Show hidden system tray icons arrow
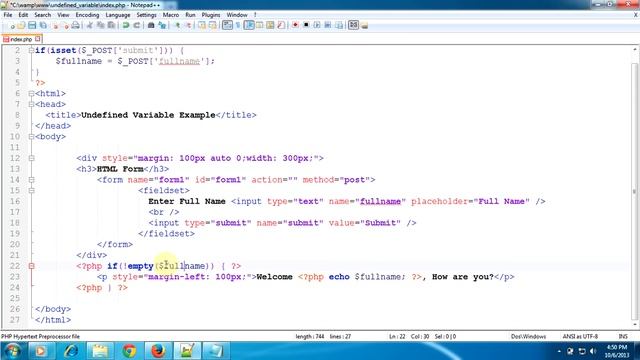Image resolution: width=640 pixels, height=360 pixels. pyautogui.click(x=559, y=351)
